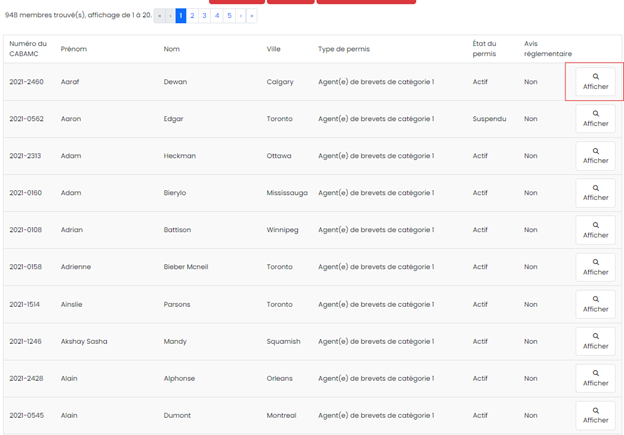This screenshot has width=624, height=435.
Task: Jump to page 4
Action: coord(217,16)
